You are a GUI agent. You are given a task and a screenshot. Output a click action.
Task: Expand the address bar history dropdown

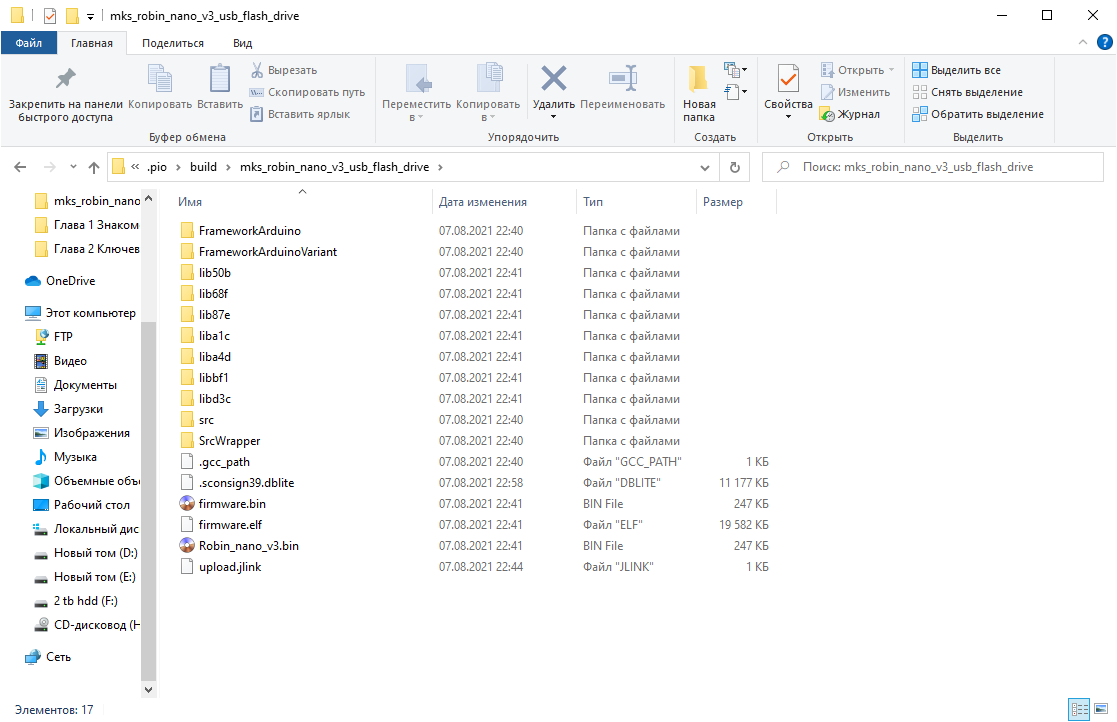705,167
